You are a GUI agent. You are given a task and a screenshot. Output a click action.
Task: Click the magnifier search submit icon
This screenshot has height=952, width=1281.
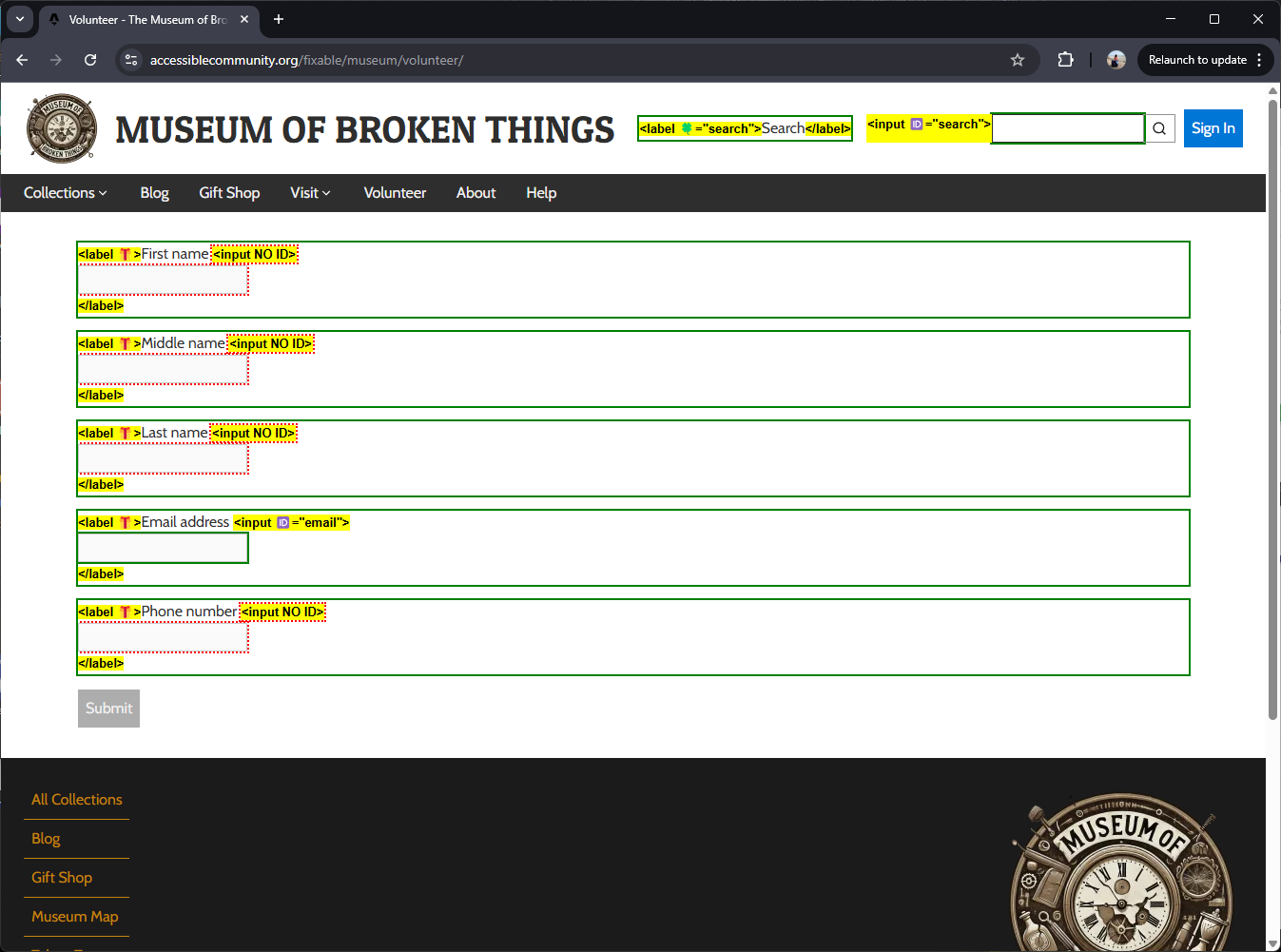coord(1159,128)
